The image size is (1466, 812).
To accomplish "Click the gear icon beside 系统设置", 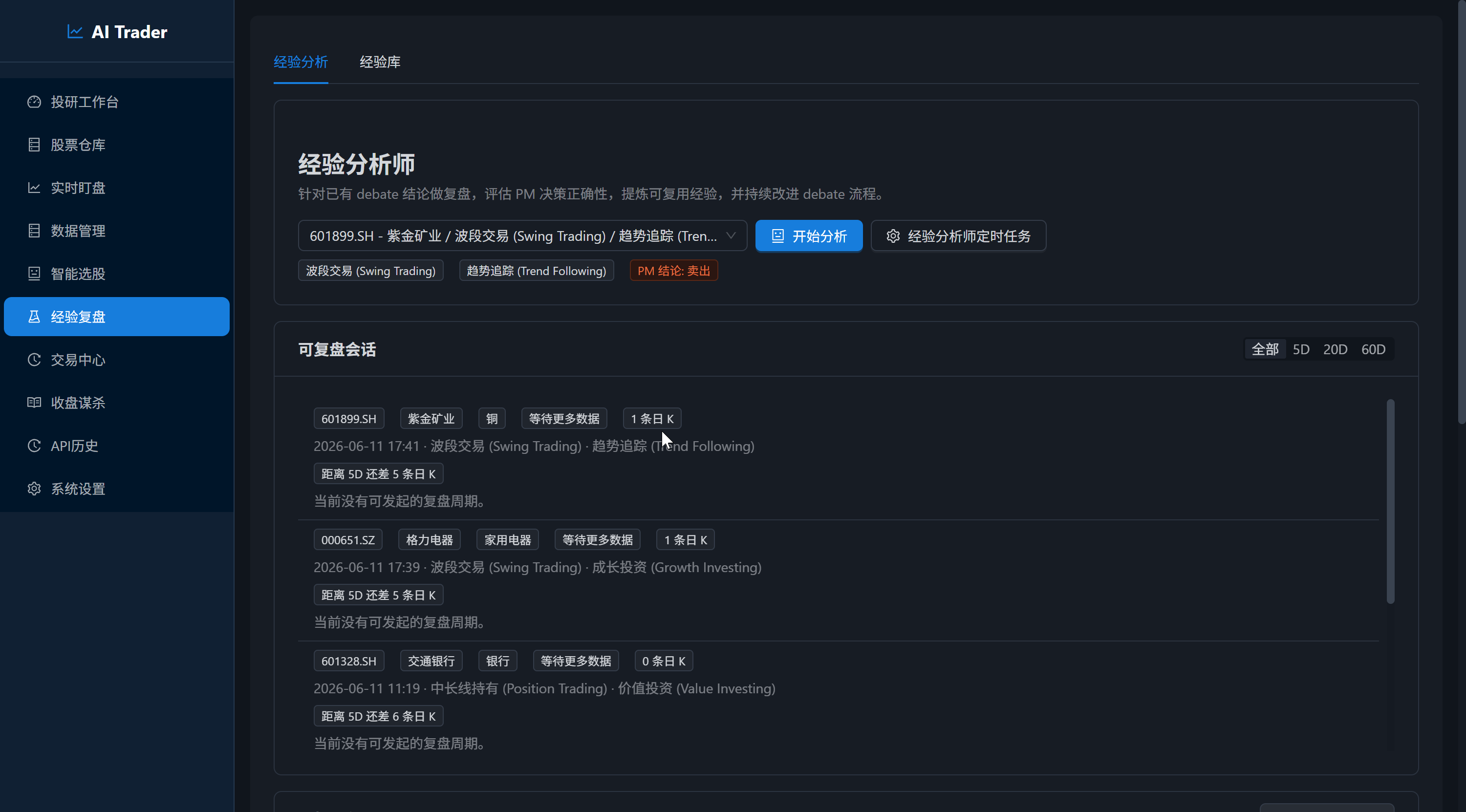I will 34,488.
